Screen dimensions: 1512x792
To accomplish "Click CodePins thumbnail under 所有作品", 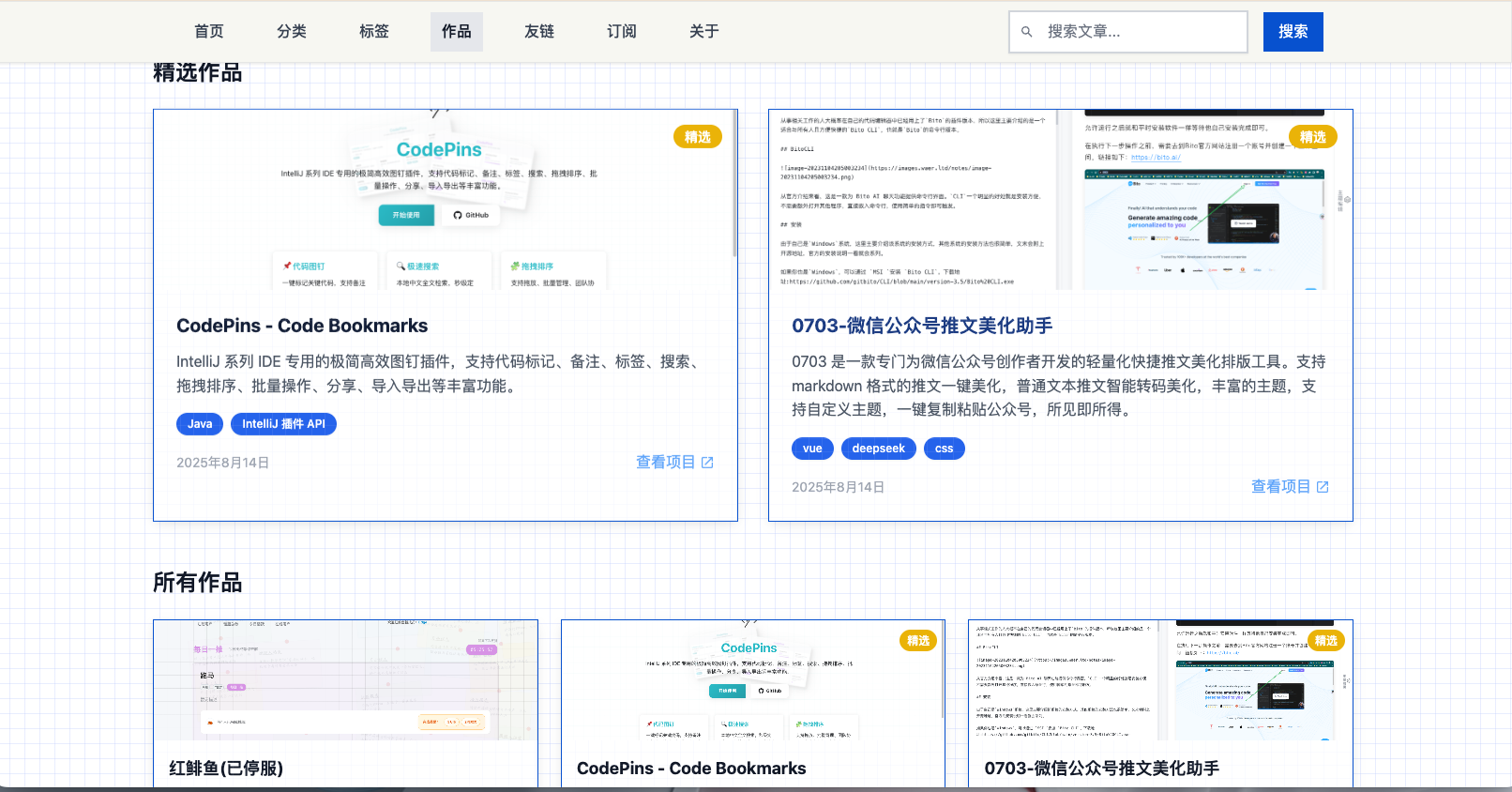I will point(753,680).
